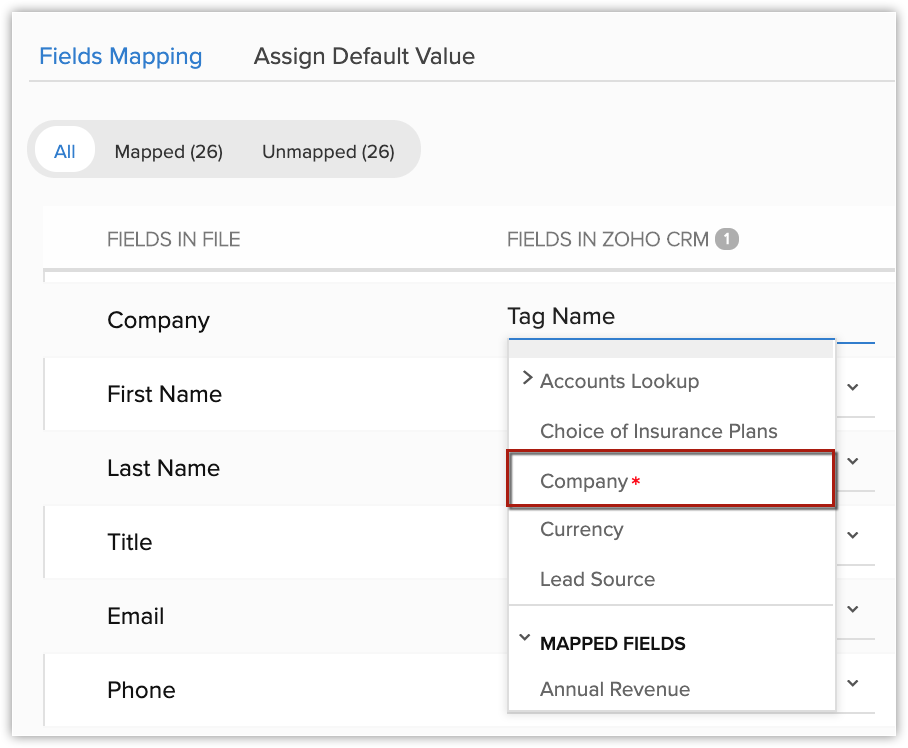Viewport: 908px width, 748px height.
Task: Open dropdown arrow for Phone row
Action: [853, 683]
